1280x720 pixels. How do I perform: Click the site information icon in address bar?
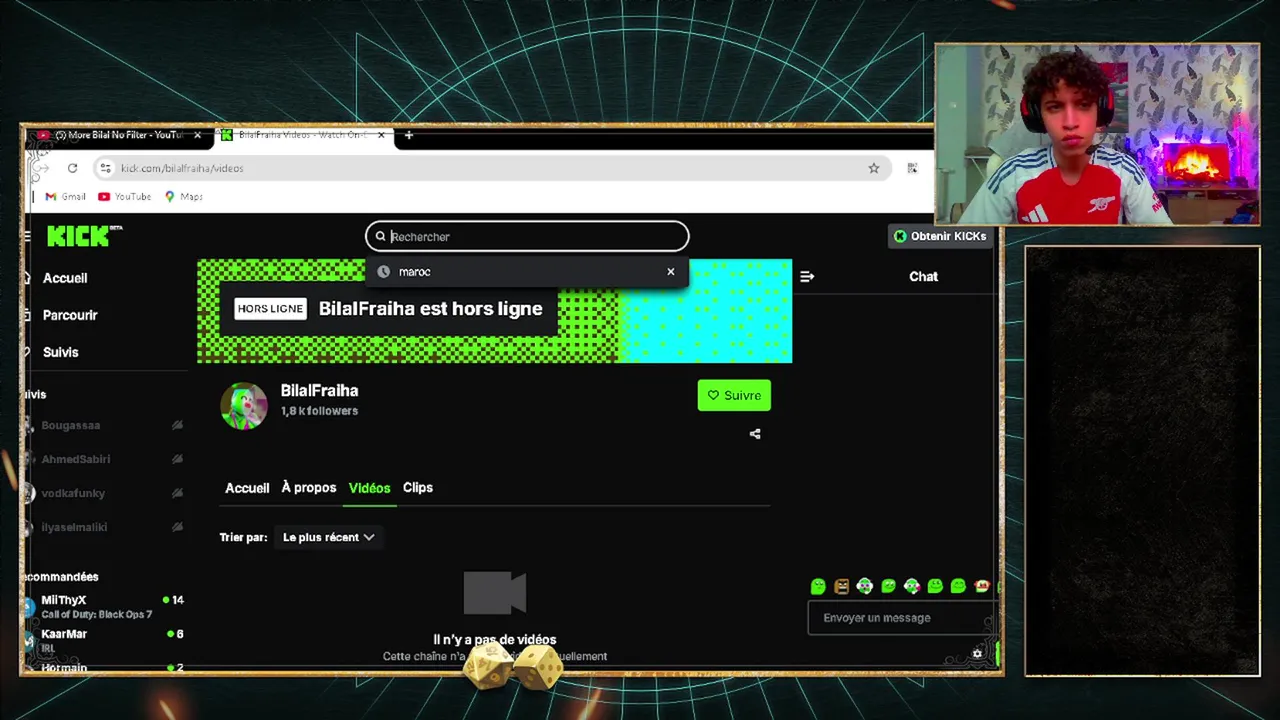point(105,168)
